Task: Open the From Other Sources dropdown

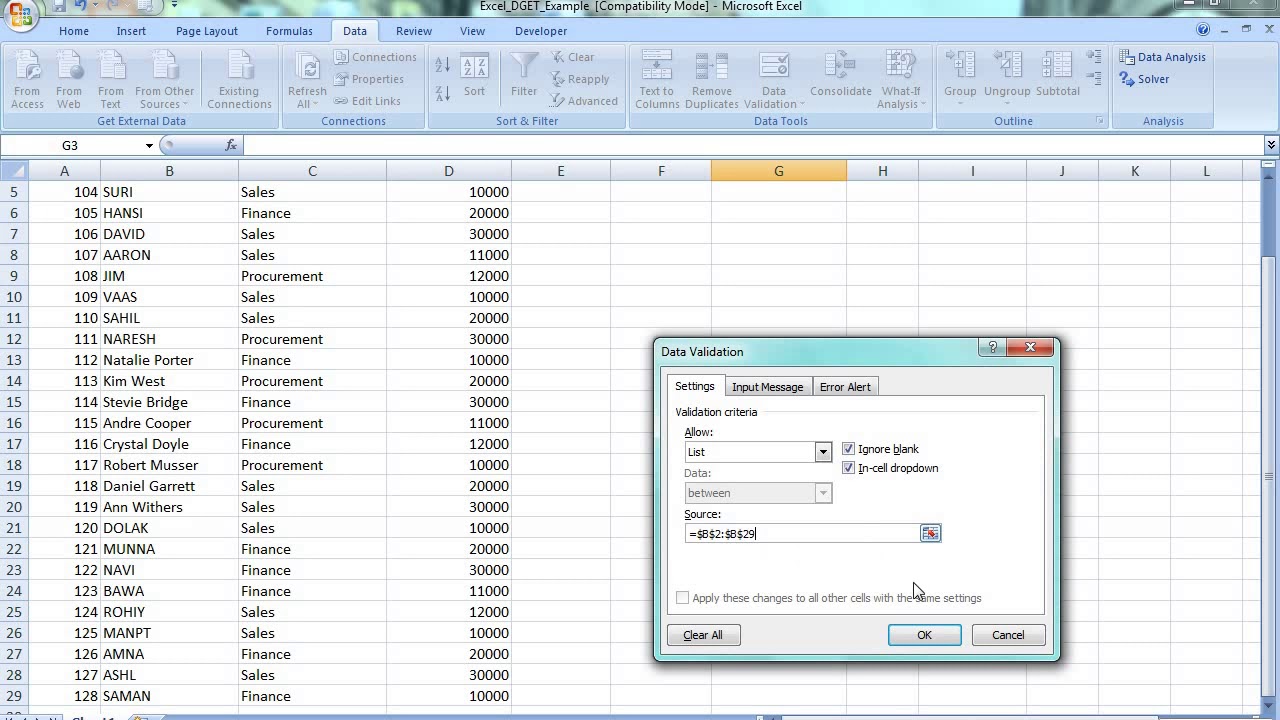Action: (x=164, y=80)
